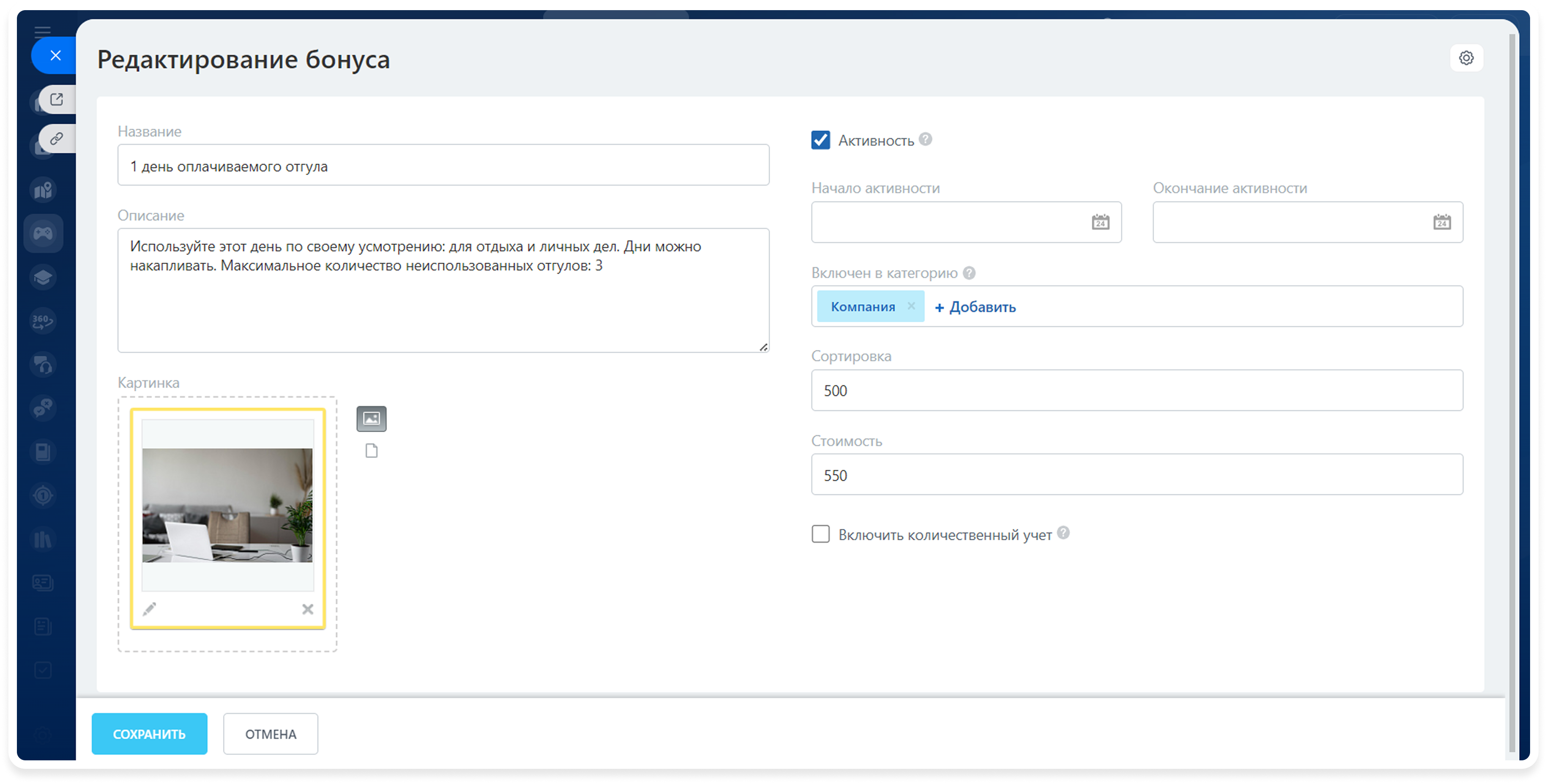Click + Добавить category link
The width and height of the screenshot is (1547, 784).
[975, 307]
